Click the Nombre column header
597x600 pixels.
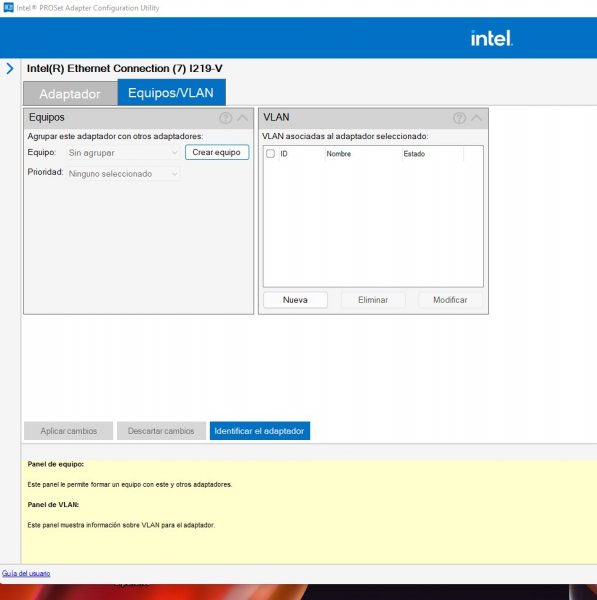coord(339,154)
